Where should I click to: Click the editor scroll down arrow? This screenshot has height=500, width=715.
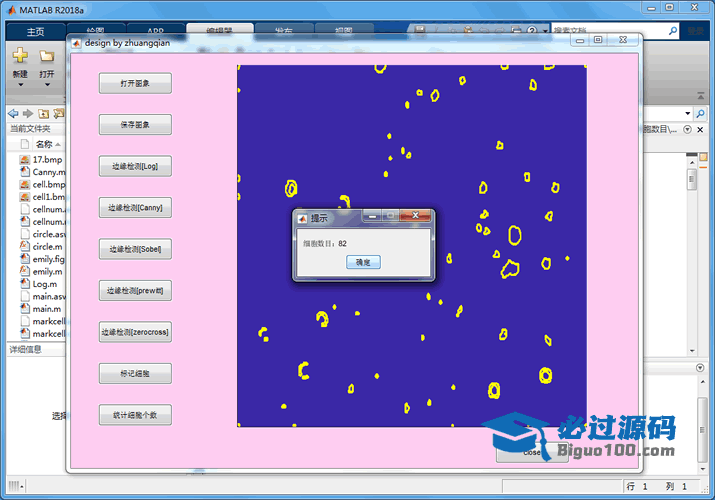pyautogui.click(x=692, y=351)
